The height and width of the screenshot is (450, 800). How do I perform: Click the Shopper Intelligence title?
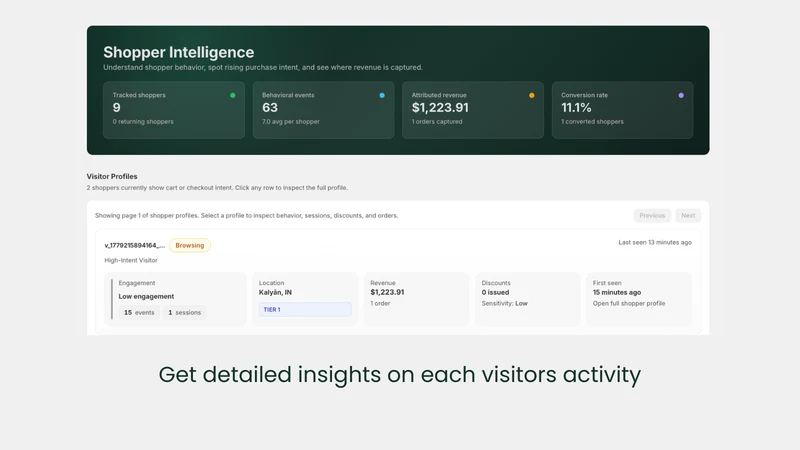coord(179,52)
